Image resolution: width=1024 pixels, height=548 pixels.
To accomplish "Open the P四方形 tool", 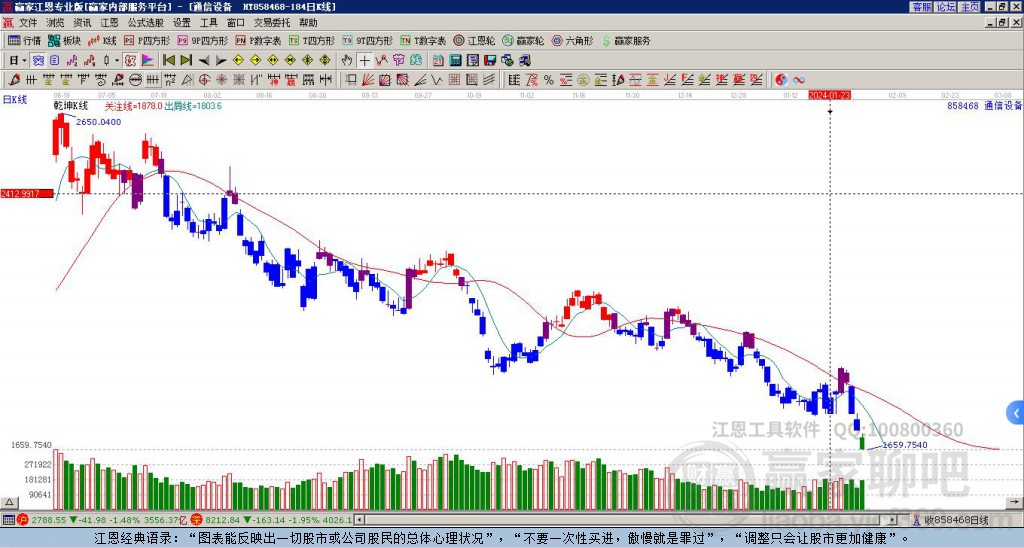I will point(147,40).
